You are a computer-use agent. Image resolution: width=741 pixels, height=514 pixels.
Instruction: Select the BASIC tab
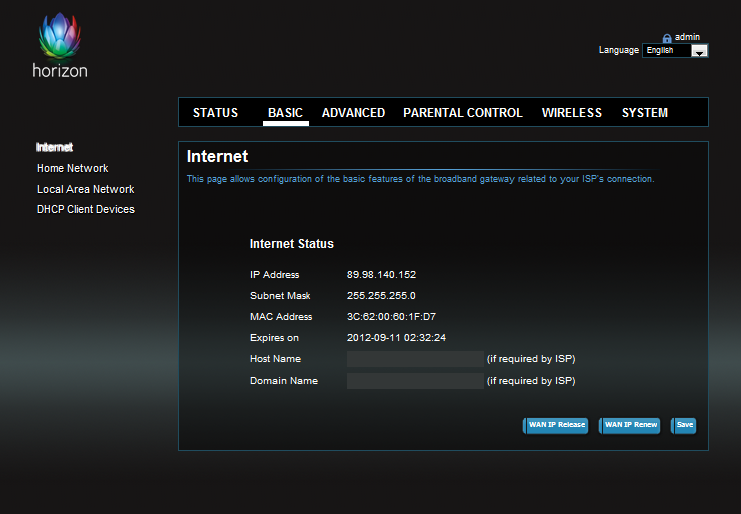point(285,113)
